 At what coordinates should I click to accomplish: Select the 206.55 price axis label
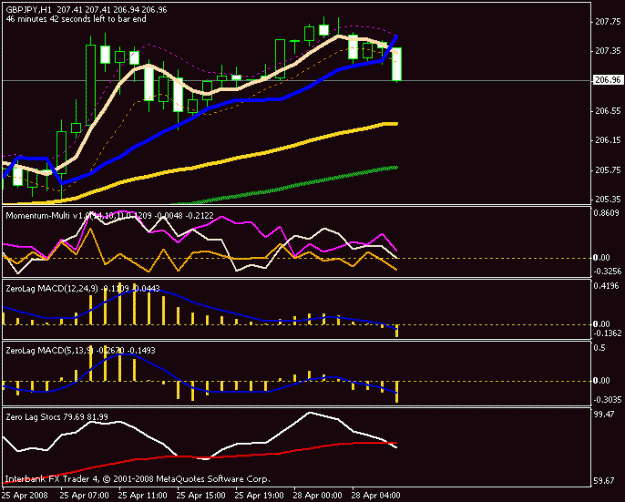[607, 111]
